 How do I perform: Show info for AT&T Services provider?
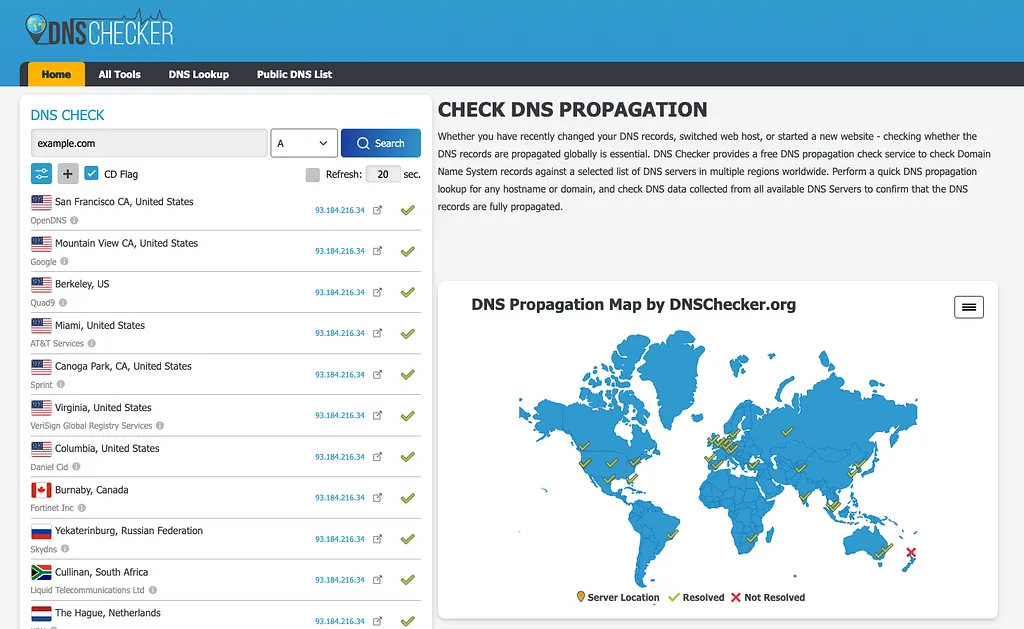[x=91, y=343]
